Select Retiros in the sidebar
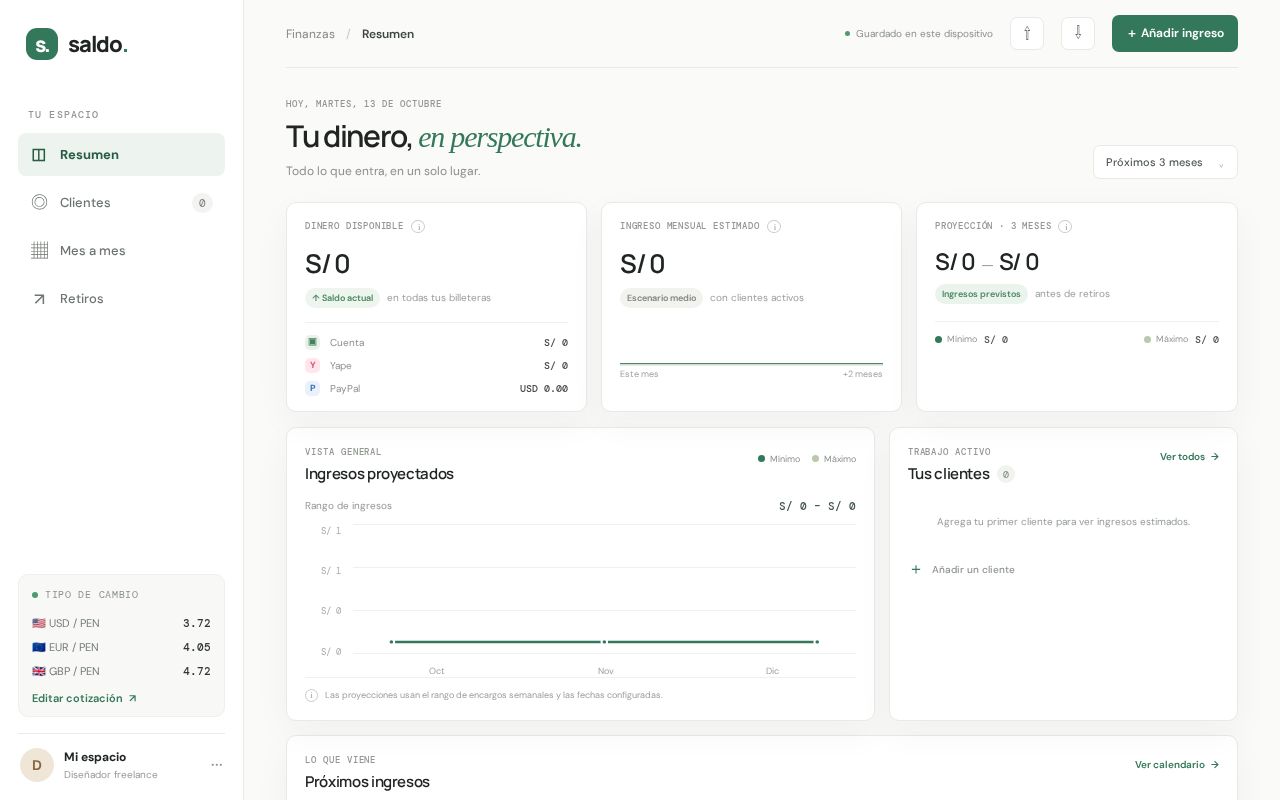1280x800 pixels. pyautogui.click(x=121, y=299)
